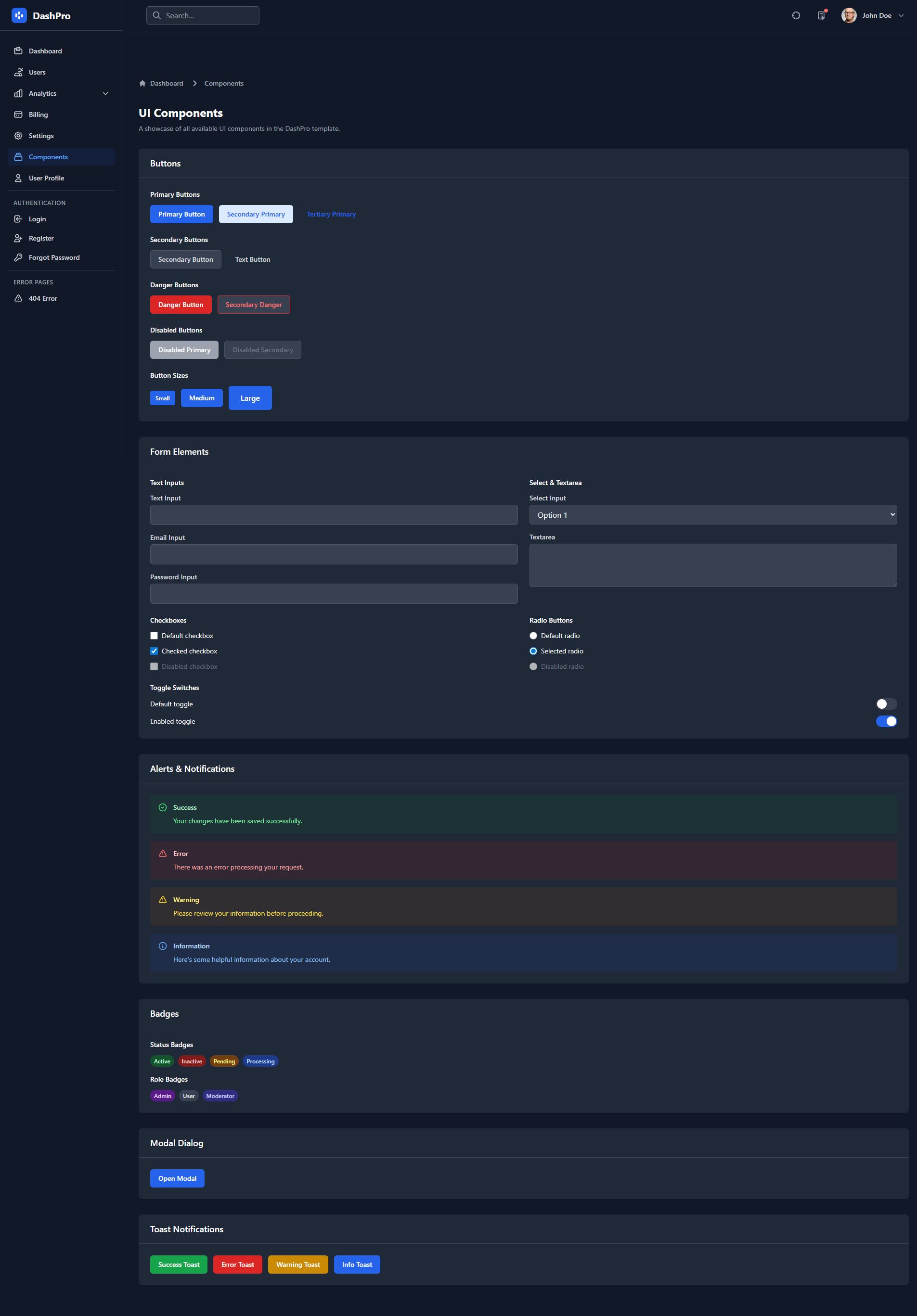This screenshot has height=1316, width=917.
Task: Choose the Selected radio option
Action: [x=533, y=651]
